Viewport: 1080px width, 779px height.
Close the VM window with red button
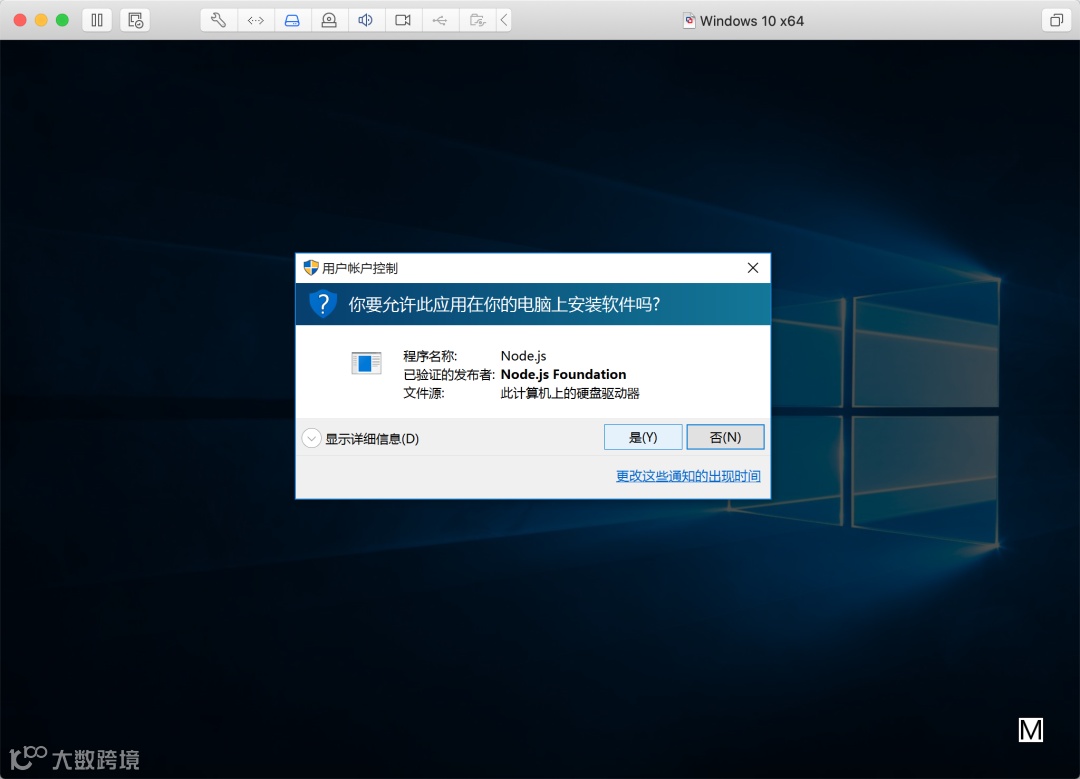coord(20,20)
